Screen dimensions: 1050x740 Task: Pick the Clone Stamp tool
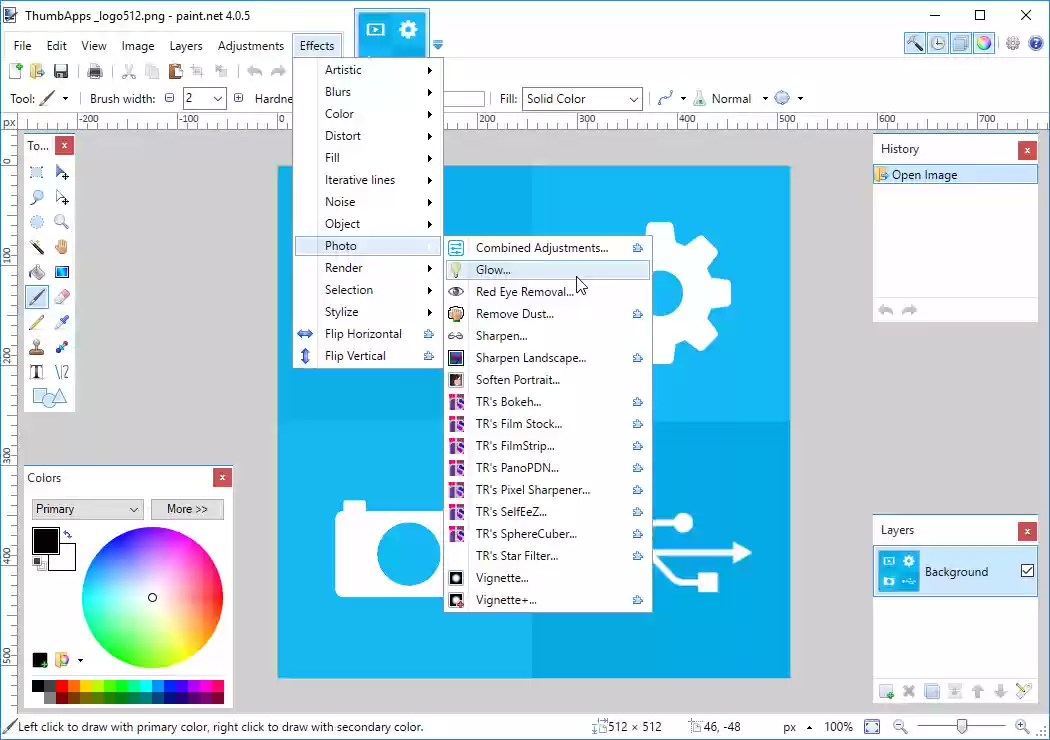(37, 347)
